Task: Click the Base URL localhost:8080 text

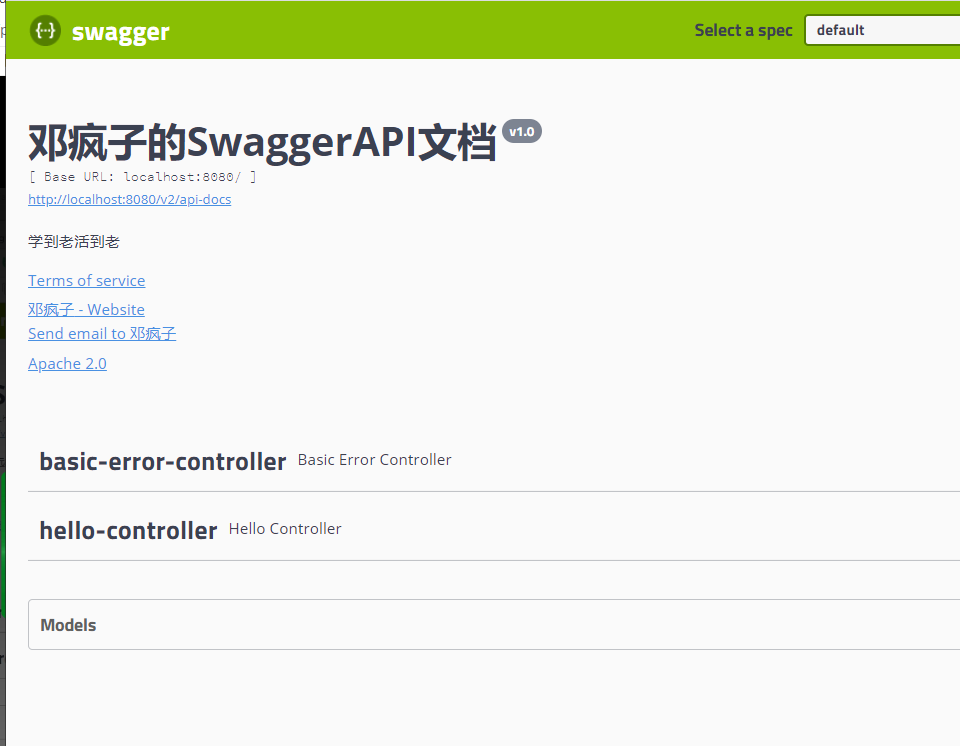Action: (x=143, y=177)
